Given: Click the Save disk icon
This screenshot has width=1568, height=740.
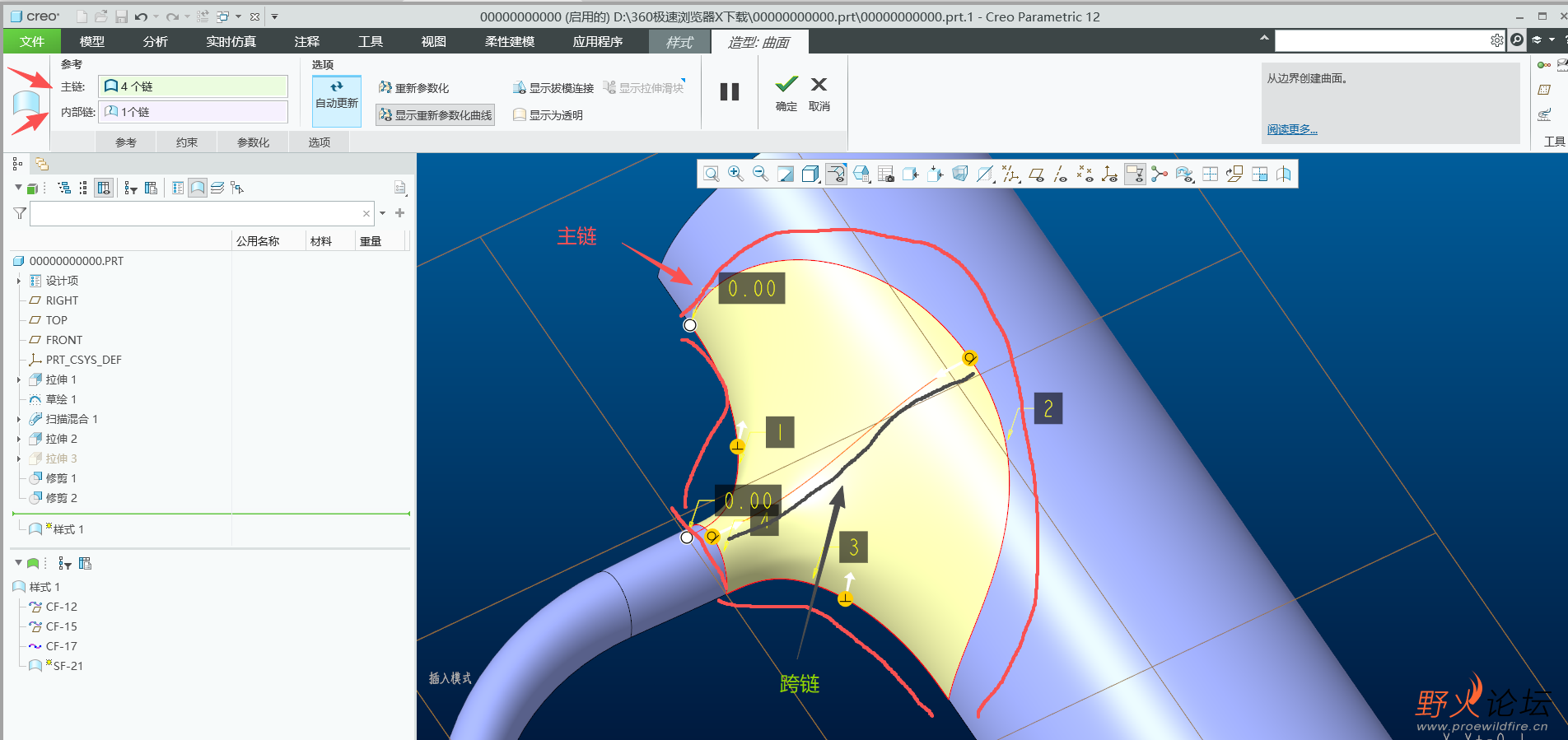Looking at the screenshot, I should point(121,16).
